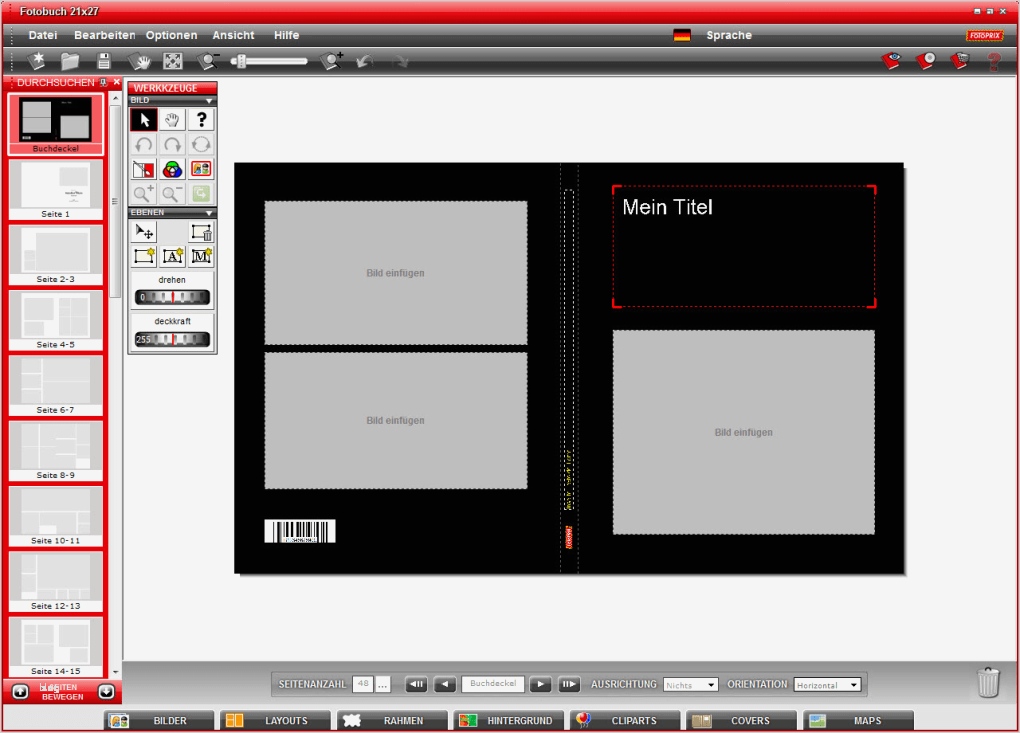The height and width of the screenshot is (733, 1020).
Task: Open the Bearbeiten menu
Action: (104, 35)
